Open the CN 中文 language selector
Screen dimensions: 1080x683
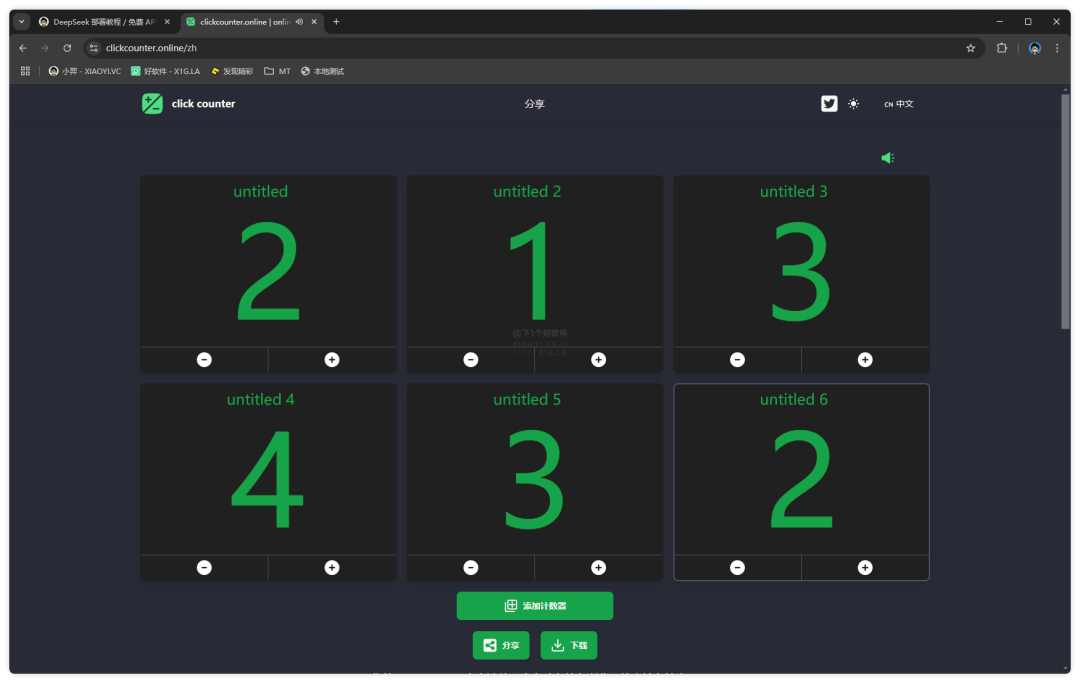point(899,104)
